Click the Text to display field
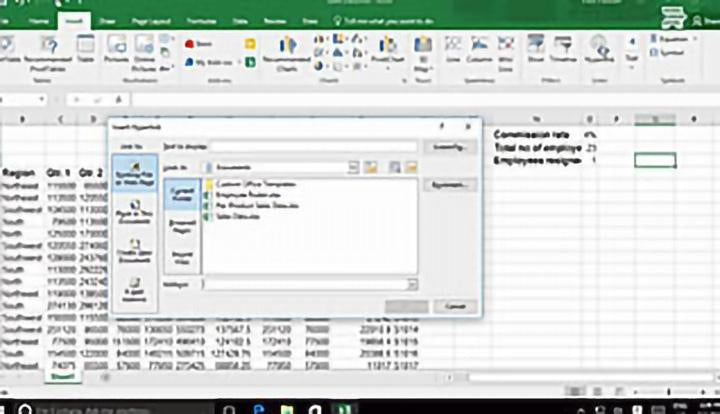The height and width of the screenshot is (414, 720). pos(315,147)
